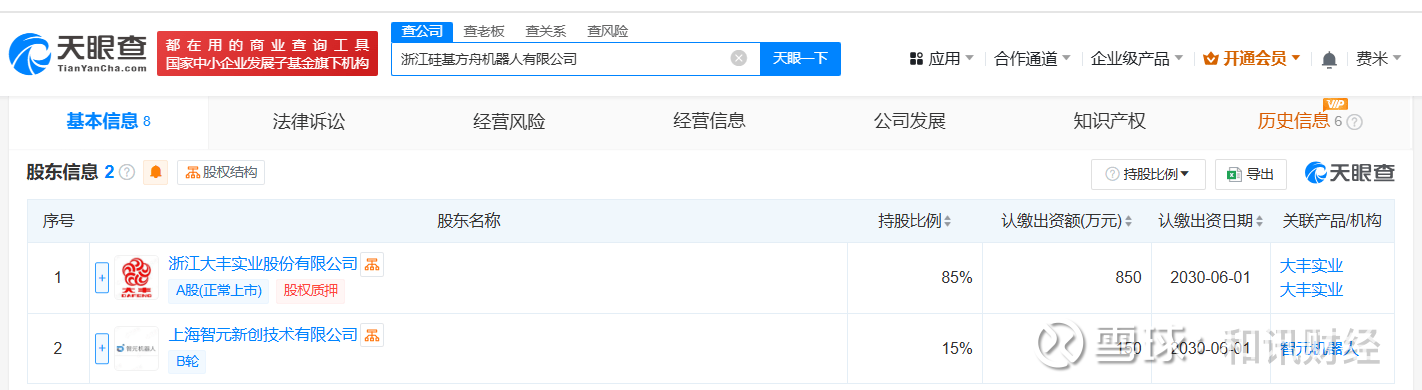Click the 天眼一下 search button
Viewport: 1422px width, 390px height.
(801, 58)
